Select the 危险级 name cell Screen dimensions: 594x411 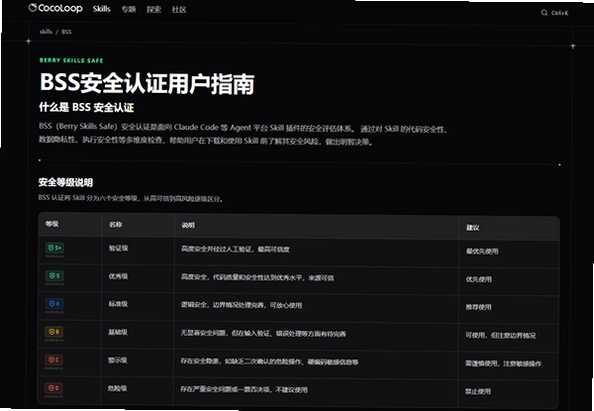(117, 388)
